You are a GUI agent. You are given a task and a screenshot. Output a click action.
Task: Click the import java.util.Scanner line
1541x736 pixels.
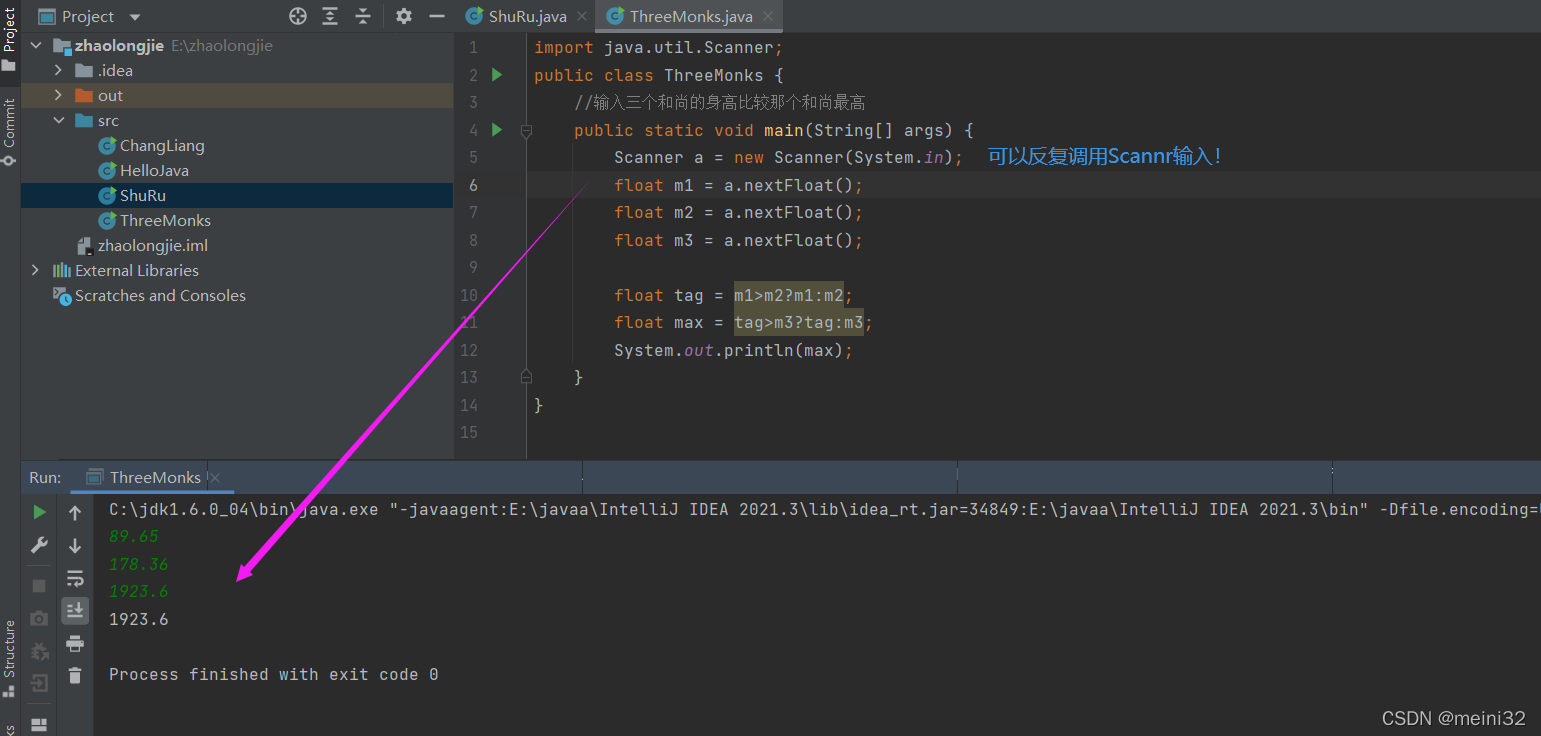pos(659,47)
